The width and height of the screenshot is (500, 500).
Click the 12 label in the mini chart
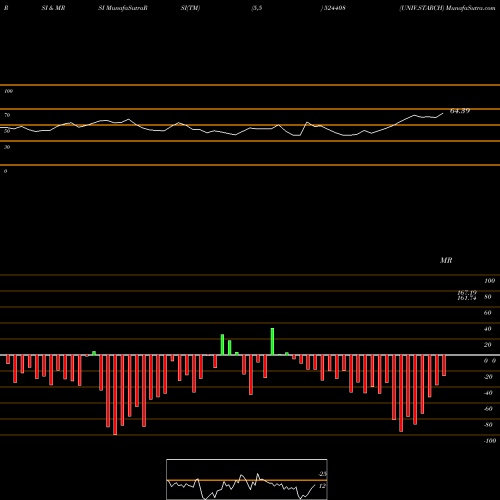point(322,486)
